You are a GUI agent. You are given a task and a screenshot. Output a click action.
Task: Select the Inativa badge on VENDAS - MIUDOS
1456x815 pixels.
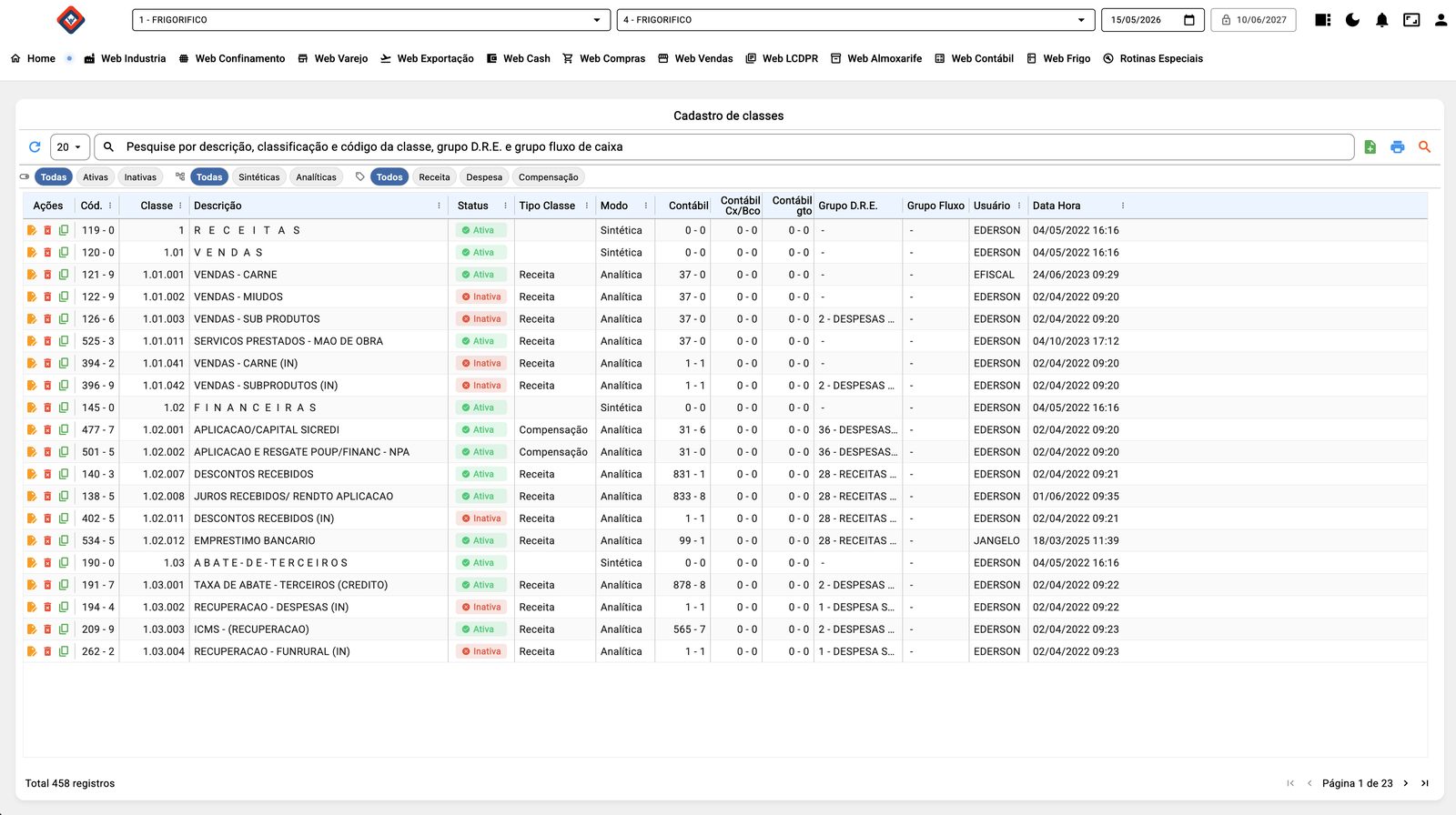tap(481, 297)
